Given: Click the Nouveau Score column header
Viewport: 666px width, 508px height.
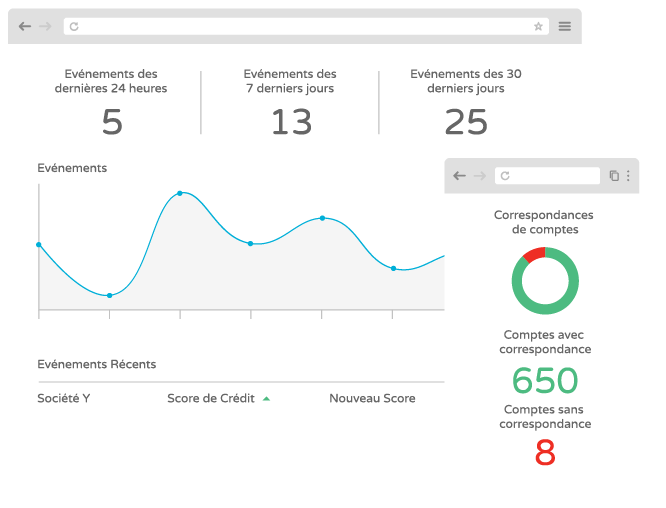Looking at the screenshot, I should [373, 398].
